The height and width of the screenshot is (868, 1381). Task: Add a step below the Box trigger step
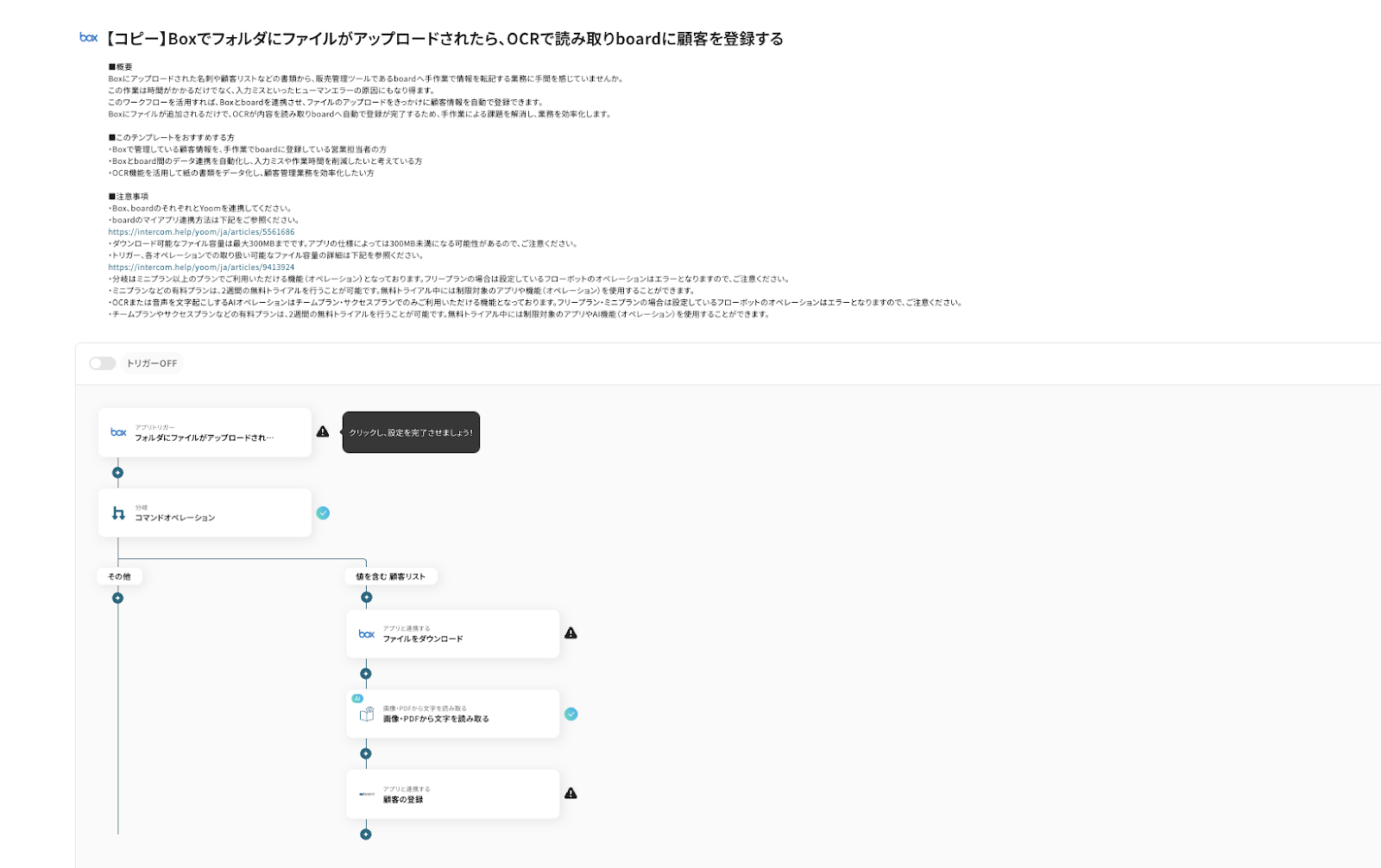118,473
